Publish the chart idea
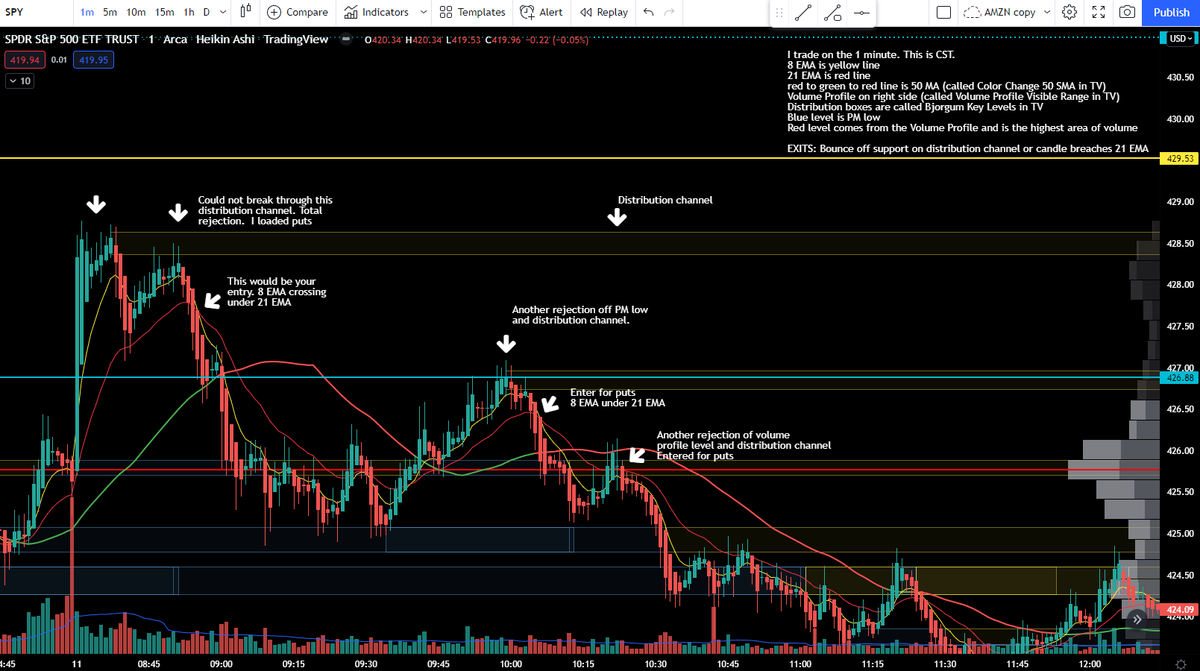1200x671 pixels. point(1171,12)
